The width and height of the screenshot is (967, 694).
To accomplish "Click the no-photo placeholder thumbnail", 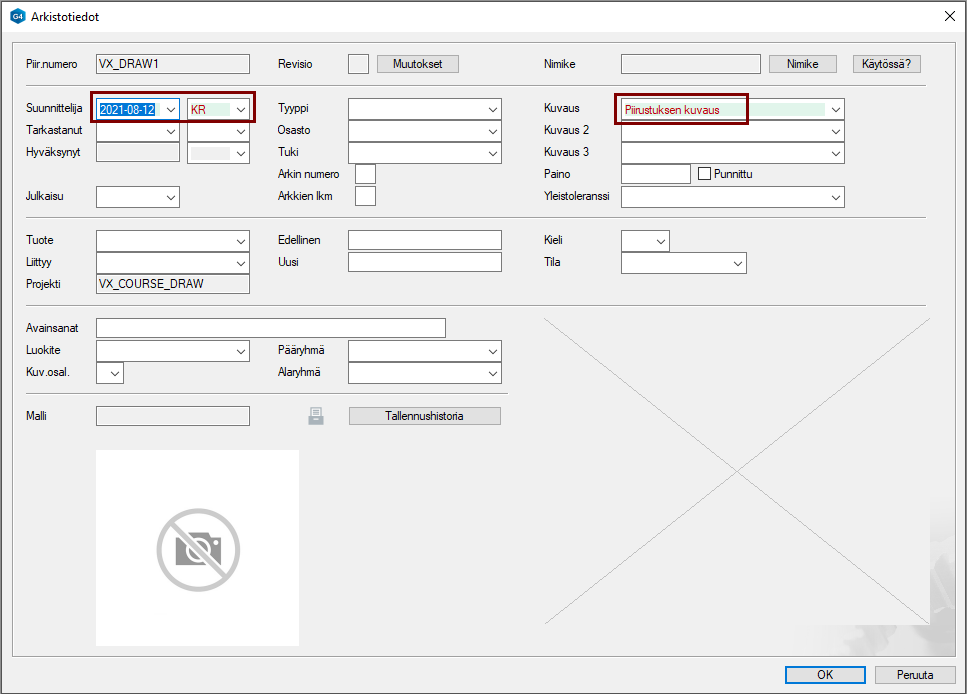I will coord(197,548).
